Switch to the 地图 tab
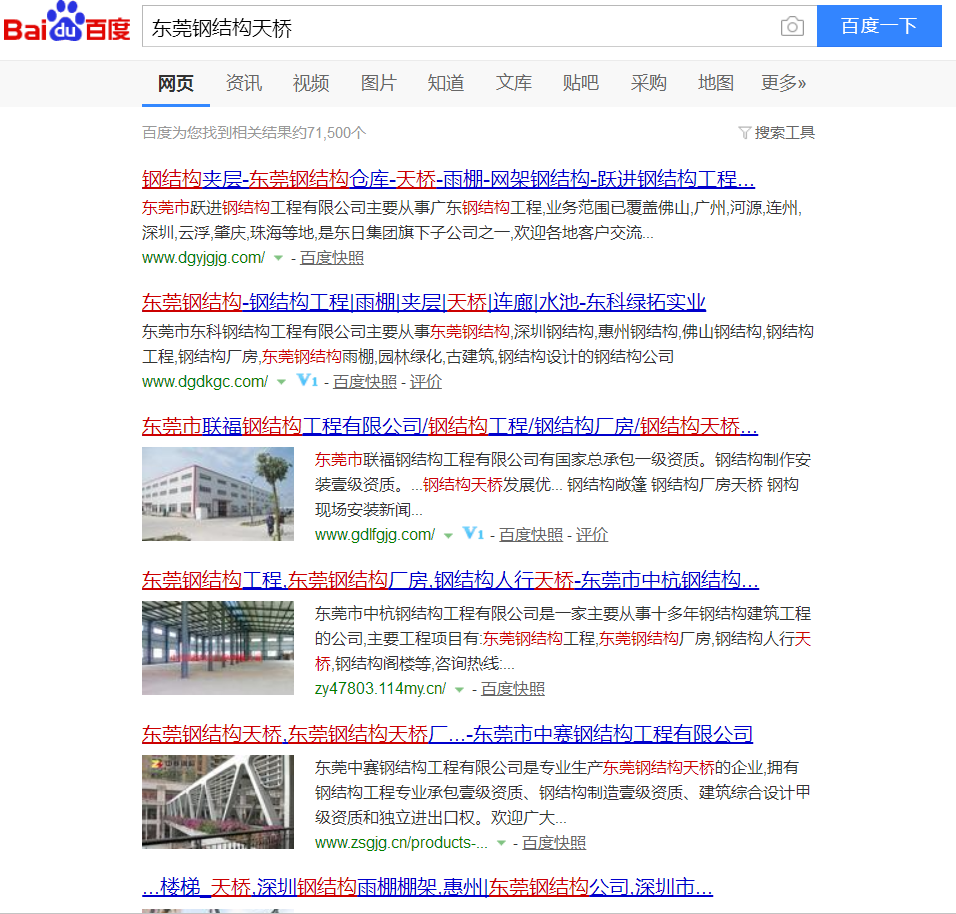The image size is (956, 914). [716, 83]
